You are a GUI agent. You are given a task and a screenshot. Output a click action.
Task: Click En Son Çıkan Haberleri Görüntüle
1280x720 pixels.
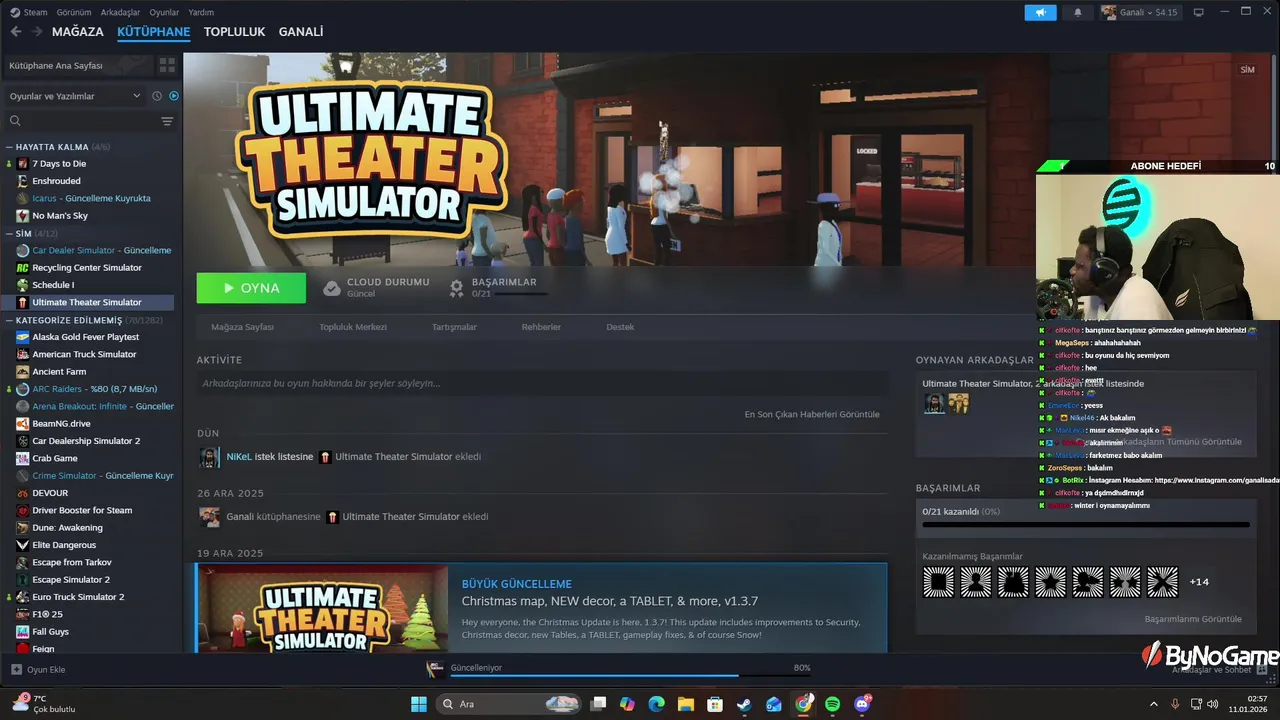point(812,414)
